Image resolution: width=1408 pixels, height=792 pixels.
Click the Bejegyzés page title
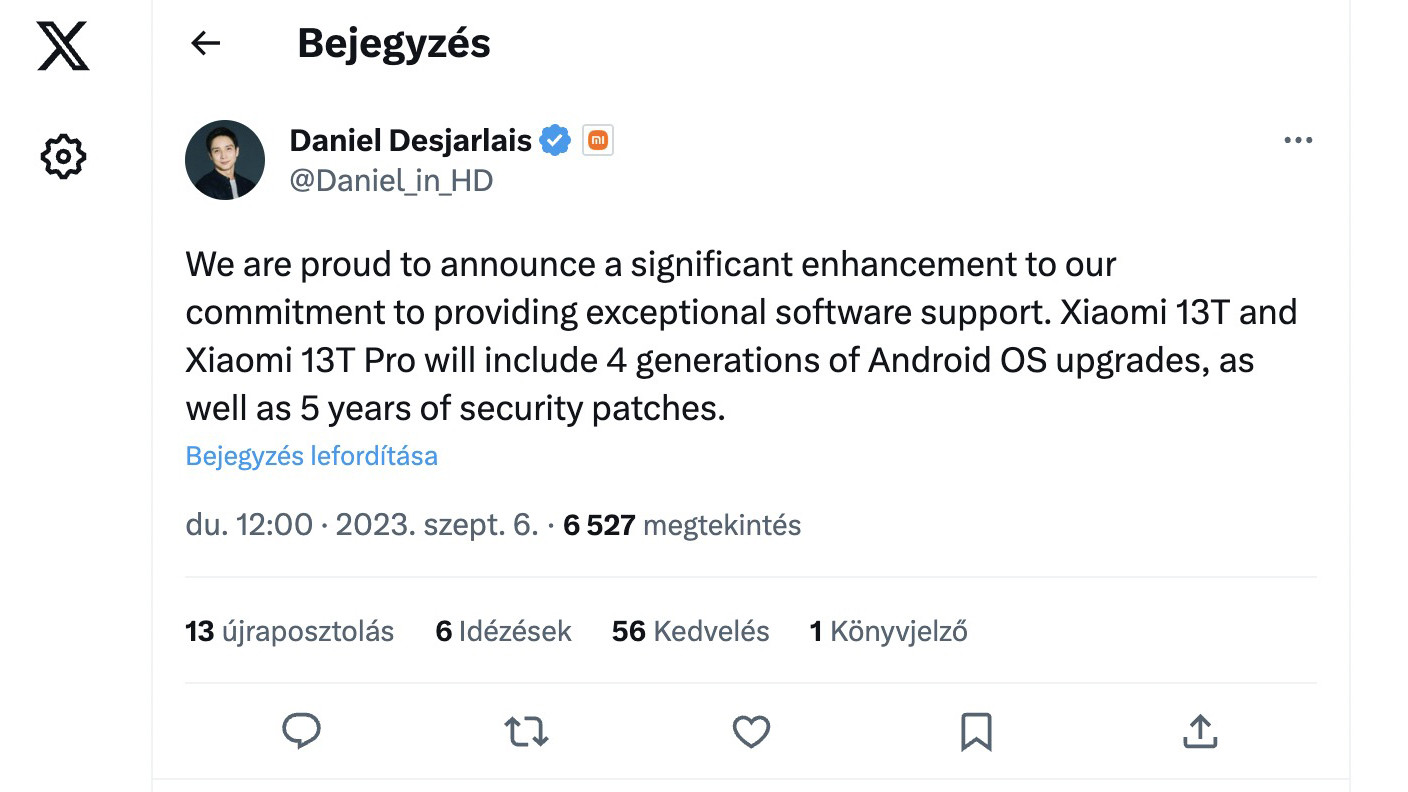393,43
